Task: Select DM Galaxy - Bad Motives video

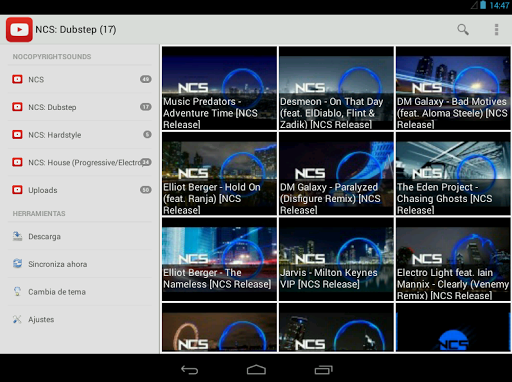Action: (x=453, y=88)
